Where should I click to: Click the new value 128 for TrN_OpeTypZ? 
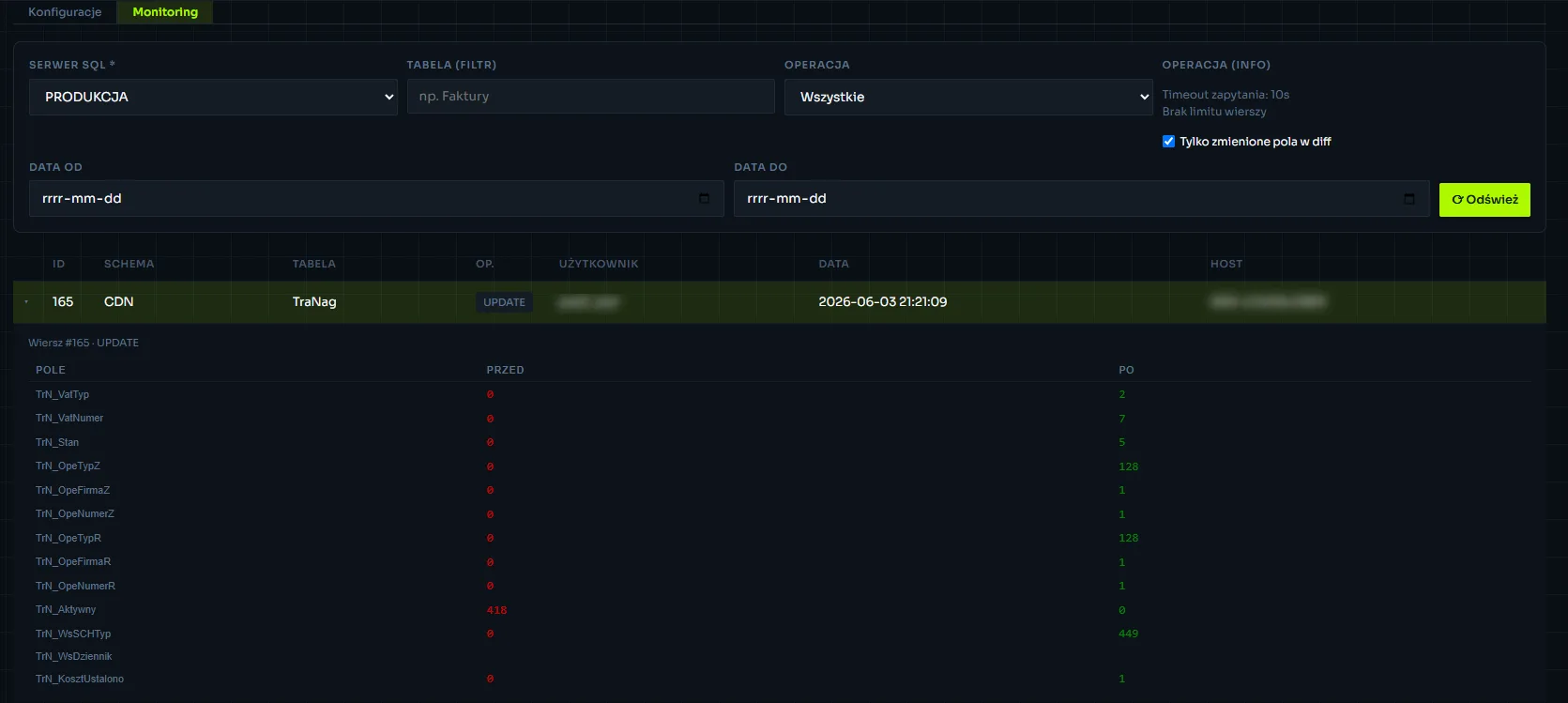(1128, 466)
